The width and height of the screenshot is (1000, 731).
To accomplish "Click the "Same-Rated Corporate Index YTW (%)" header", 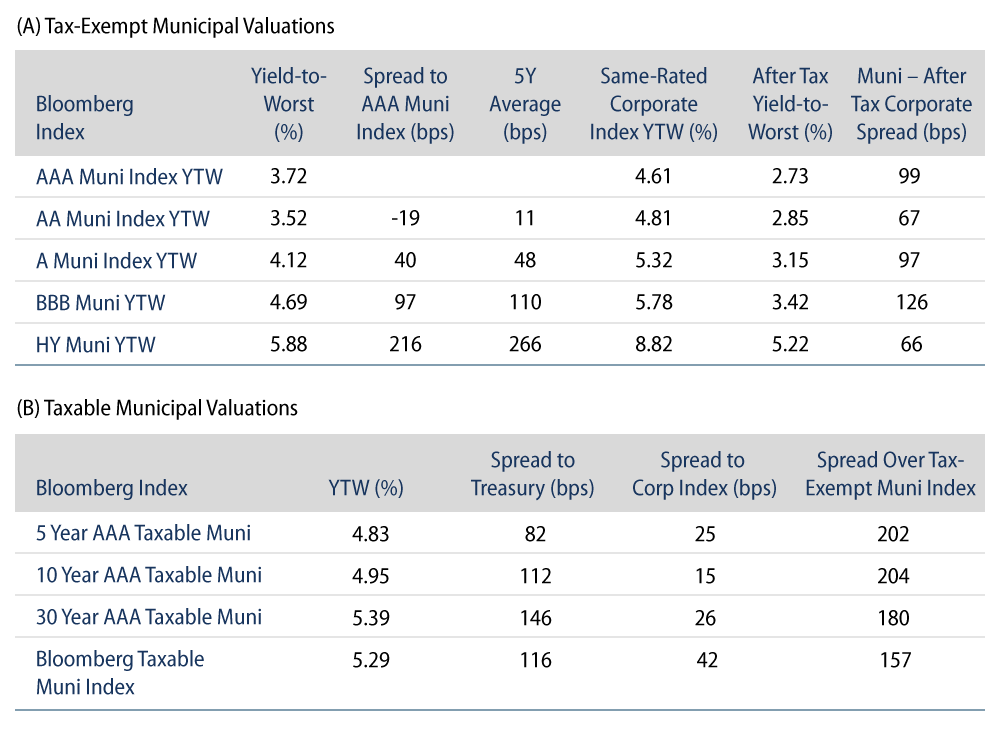I will 654,104.
